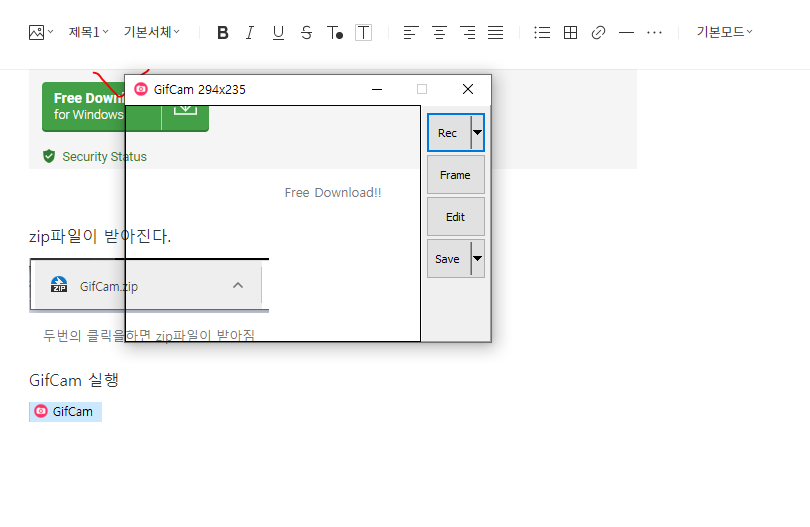810x527 pixels.
Task: Expand the GifCam.zip download chevron
Action: (238, 285)
